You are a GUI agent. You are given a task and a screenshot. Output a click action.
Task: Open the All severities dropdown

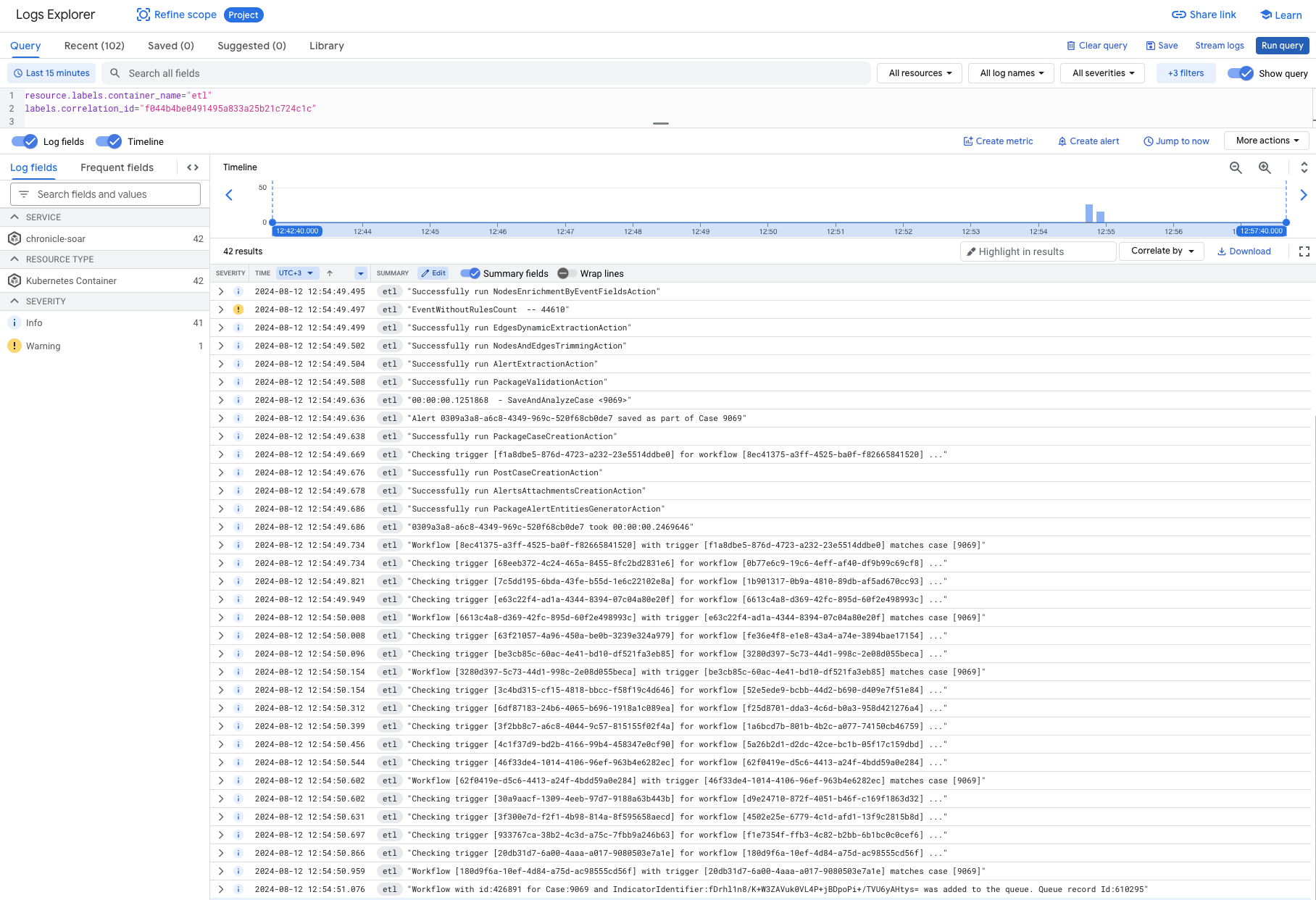[1102, 72]
